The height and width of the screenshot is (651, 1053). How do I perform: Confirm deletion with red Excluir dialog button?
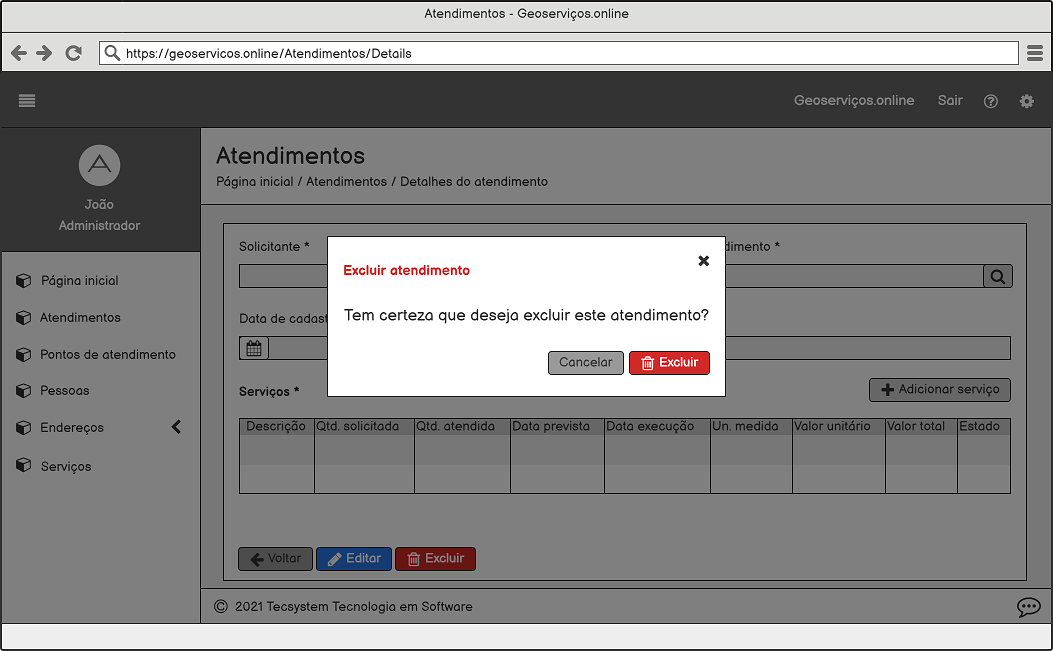[x=669, y=363]
